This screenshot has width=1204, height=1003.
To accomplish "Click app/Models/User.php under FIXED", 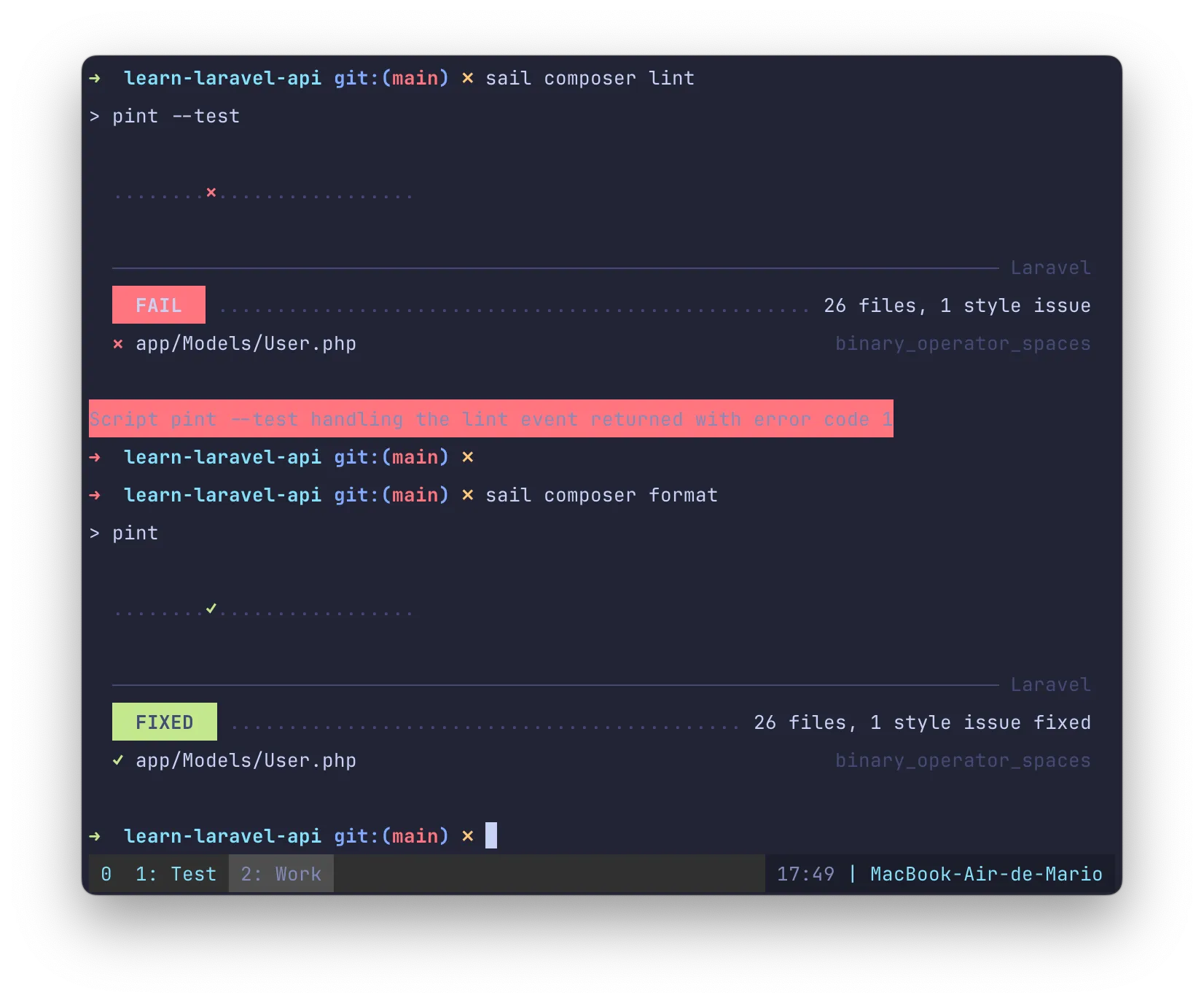I will click(246, 760).
